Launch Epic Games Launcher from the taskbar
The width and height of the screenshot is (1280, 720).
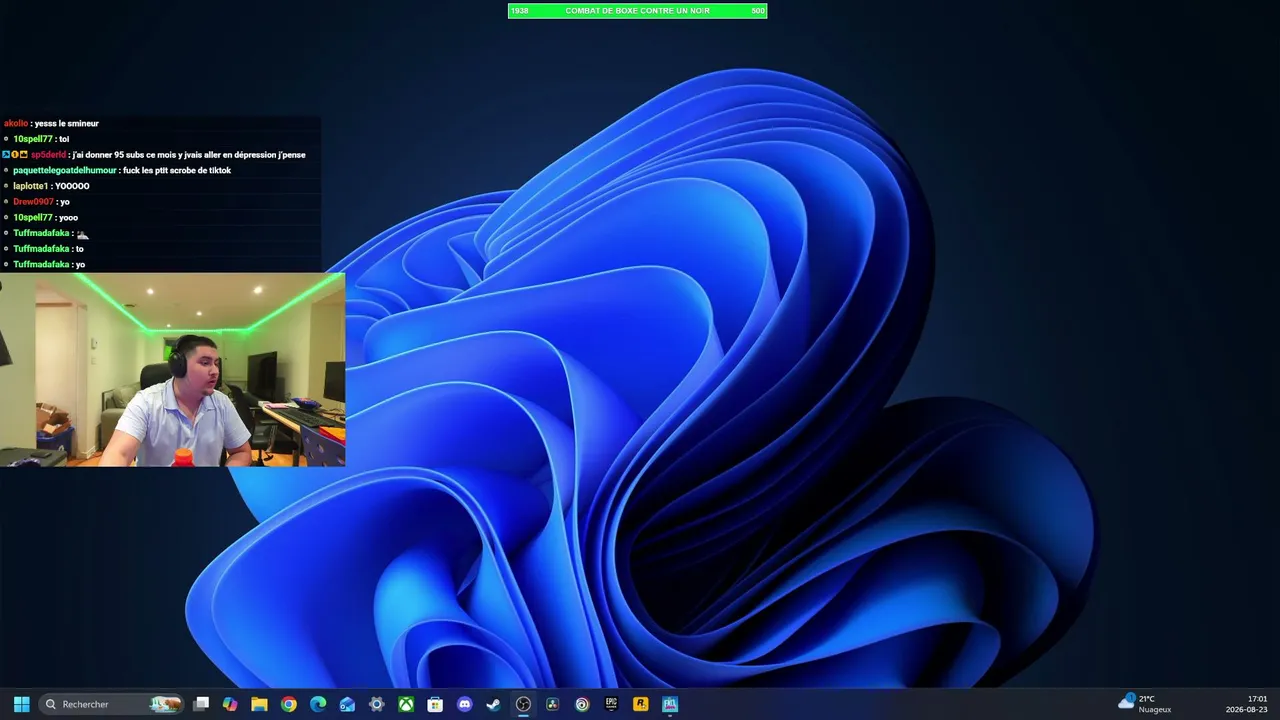(611, 704)
